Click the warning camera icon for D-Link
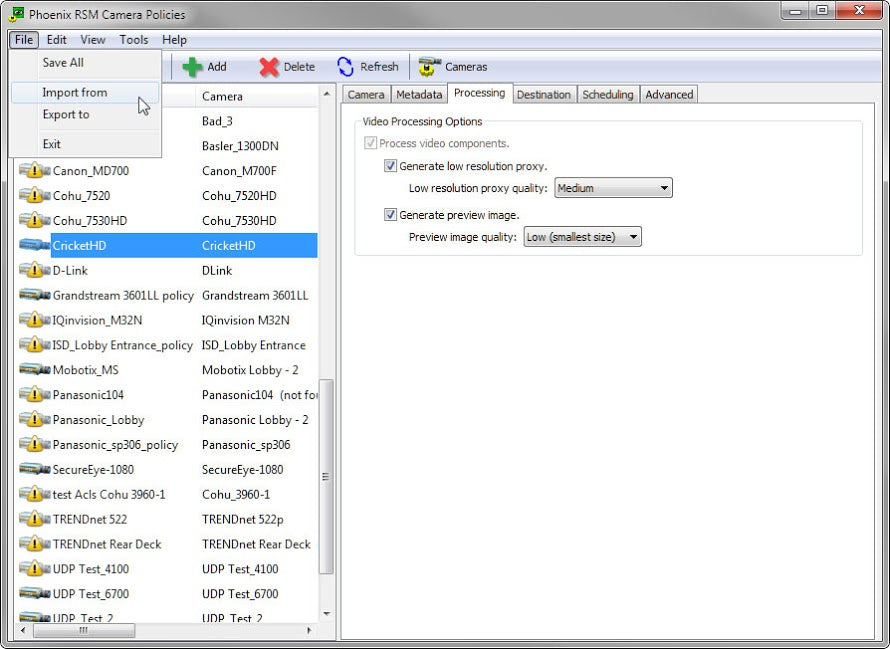The image size is (890, 649). (34, 270)
